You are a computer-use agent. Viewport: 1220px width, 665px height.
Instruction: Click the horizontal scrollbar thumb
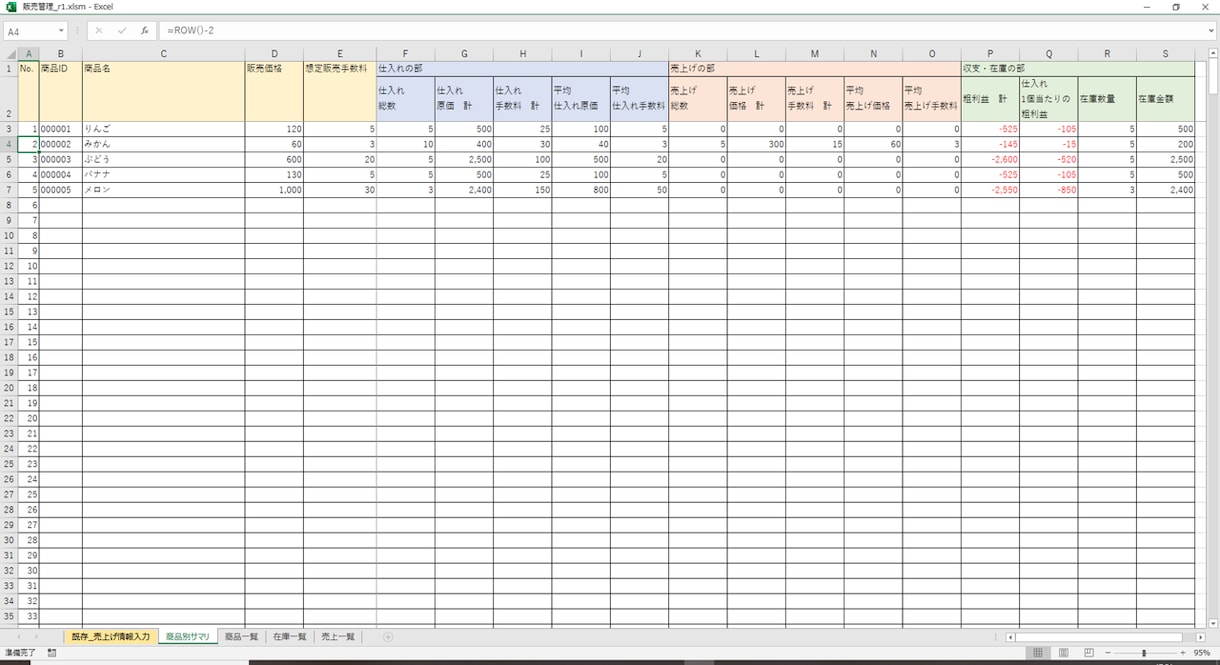tap(1099, 637)
